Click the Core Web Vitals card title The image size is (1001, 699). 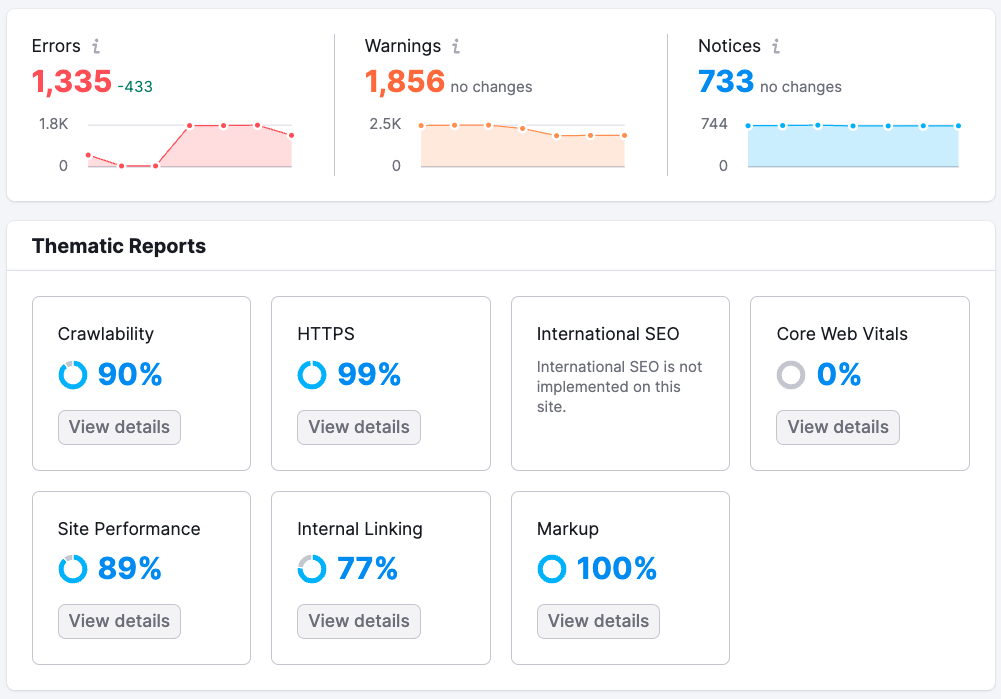click(x=842, y=334)
